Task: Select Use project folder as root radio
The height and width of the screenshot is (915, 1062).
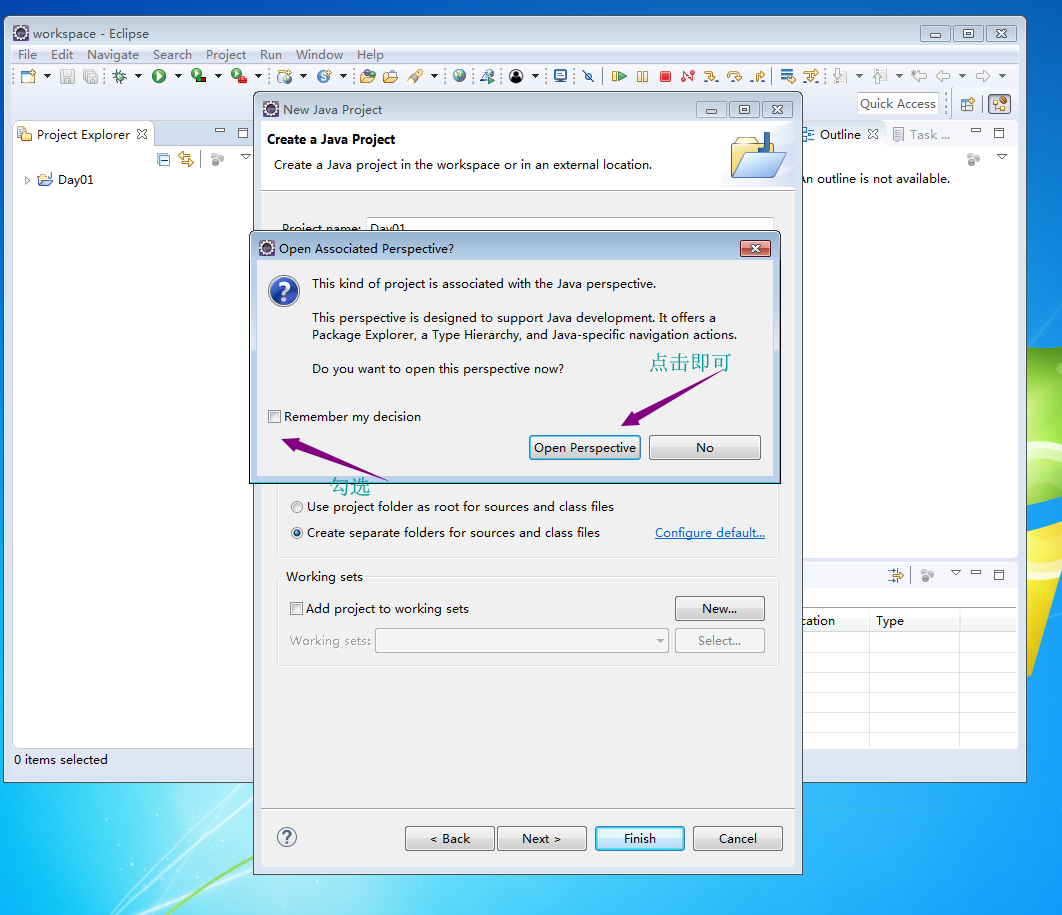Action: point(297,507)
